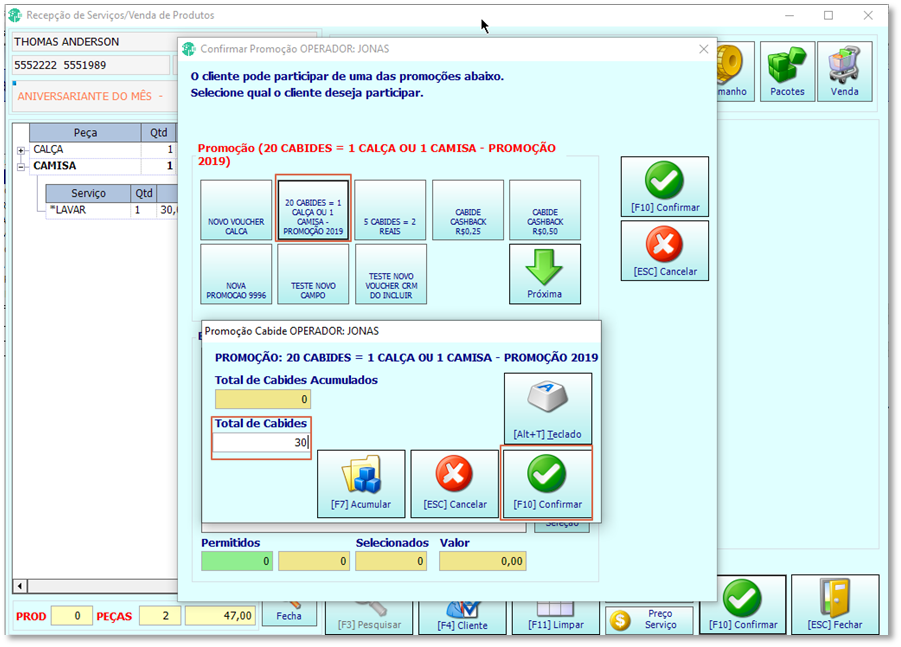The height and width of the screenshot is (647, 901).
Task: Click the PROD count field showing 0
Action: point(71,616)
